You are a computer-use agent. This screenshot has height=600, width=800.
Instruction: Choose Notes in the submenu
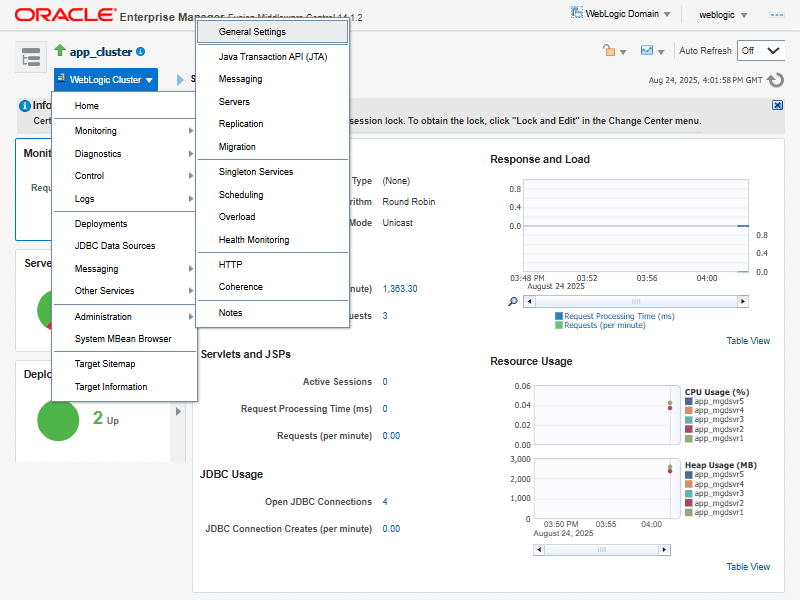coord(272,313)
